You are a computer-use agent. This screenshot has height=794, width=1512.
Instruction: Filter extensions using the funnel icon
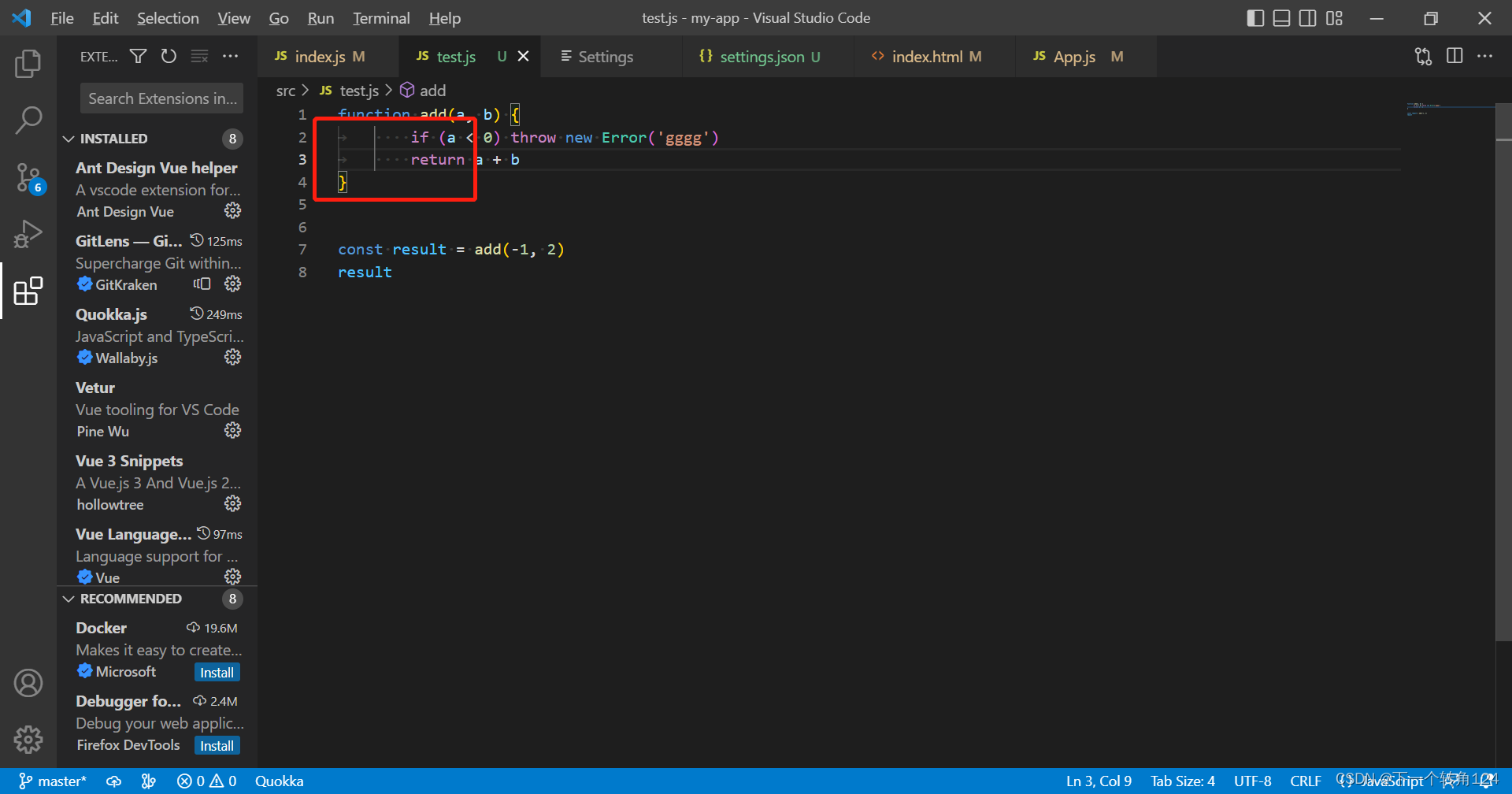[138, 57]
